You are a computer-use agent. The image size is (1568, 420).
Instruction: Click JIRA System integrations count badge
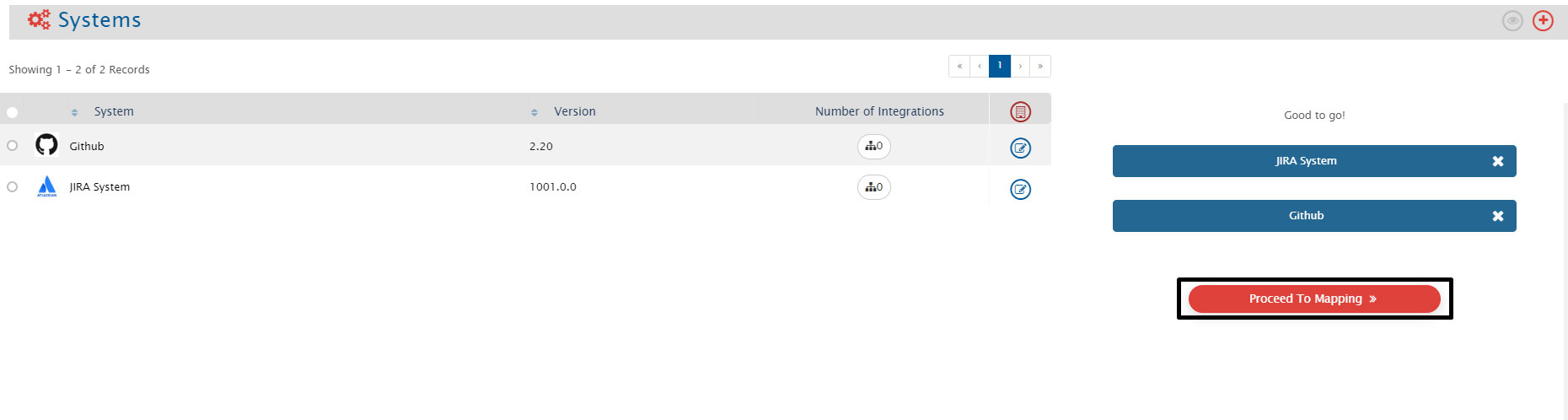(x=874, y=187)
